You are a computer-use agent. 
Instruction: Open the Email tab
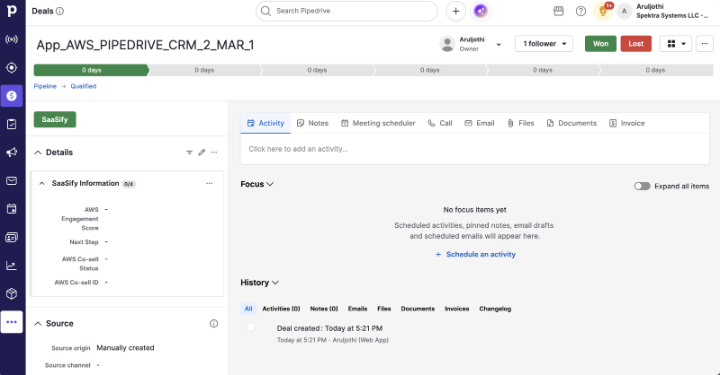(x=479, y=123)
